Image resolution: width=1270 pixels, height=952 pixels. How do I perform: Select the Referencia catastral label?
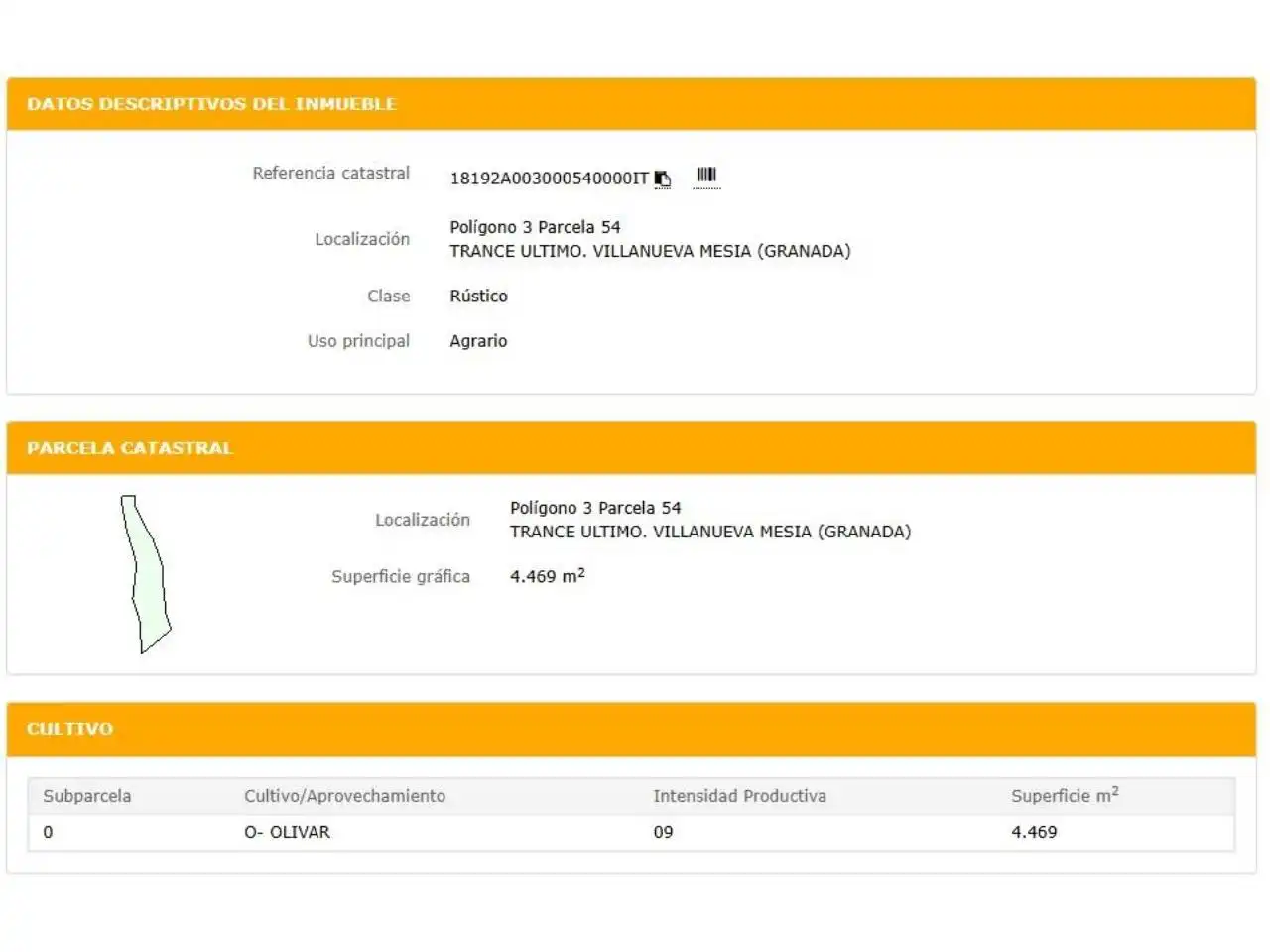coord(330,173)
